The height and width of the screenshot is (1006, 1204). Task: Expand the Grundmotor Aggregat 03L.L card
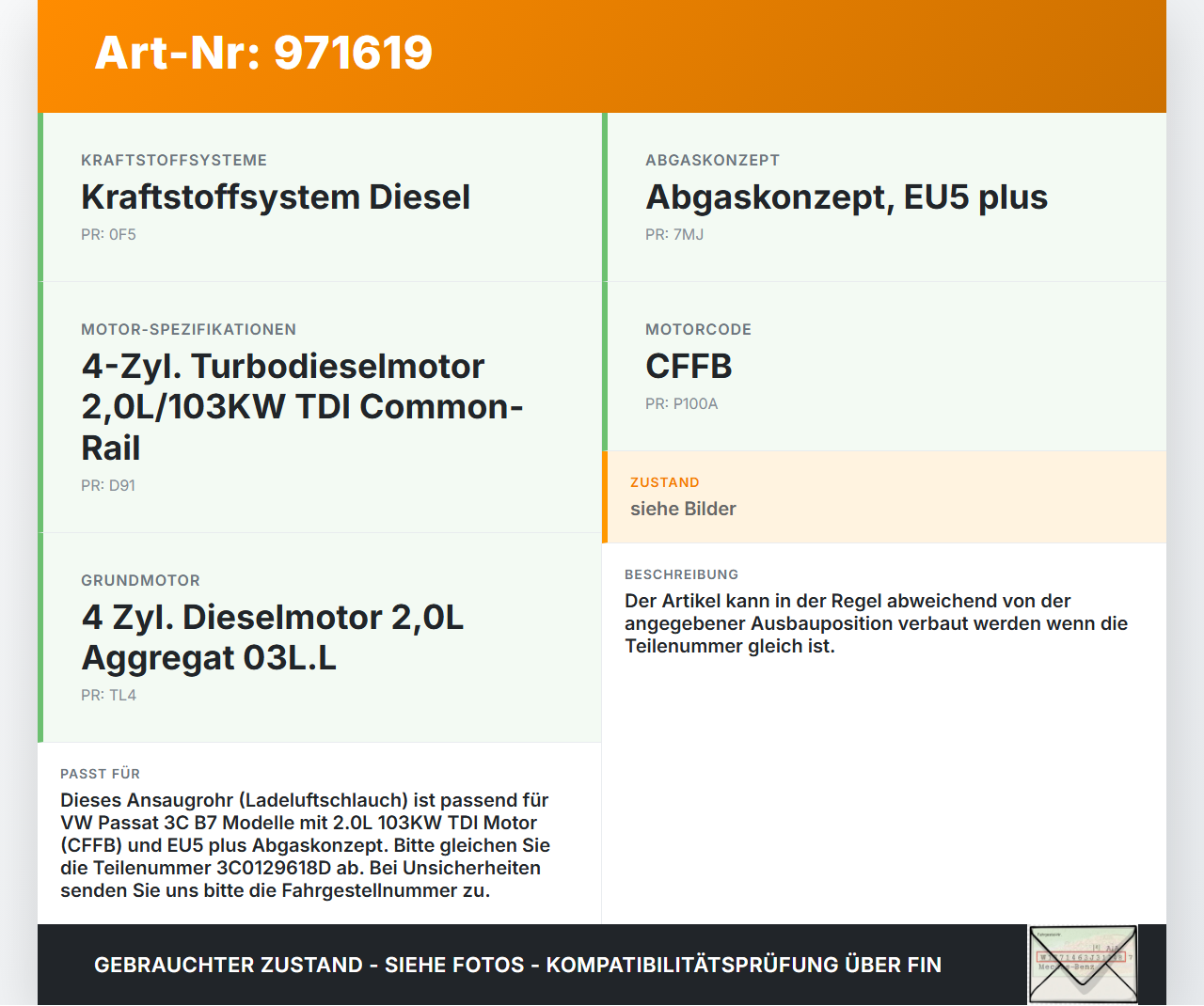tap(272, 637)
